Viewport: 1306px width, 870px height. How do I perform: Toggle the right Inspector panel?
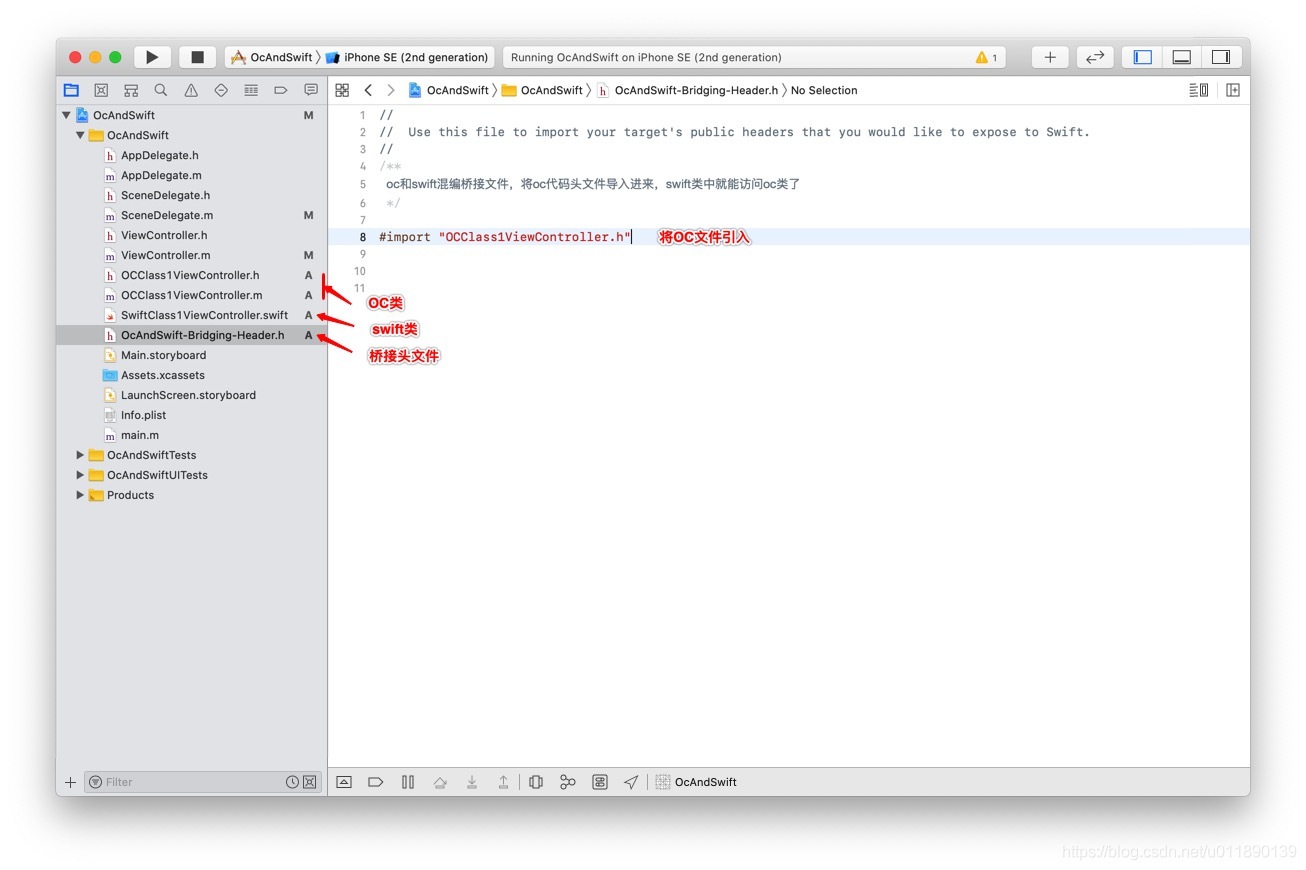click(1221, 57)
